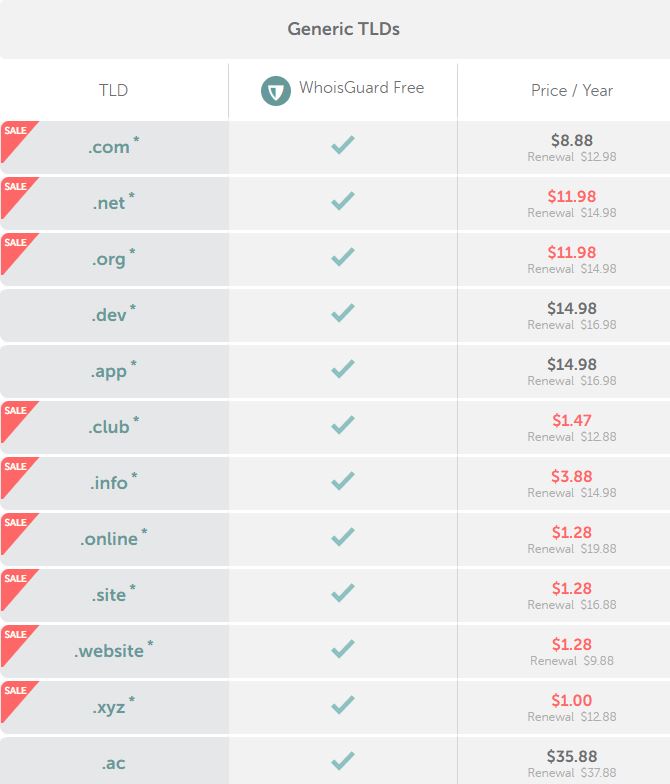The height and width of the screenshot is (784, 670).
Task: Click the $35.88 price for .ac
Action: pyautogui.click(x=572, y=756)
